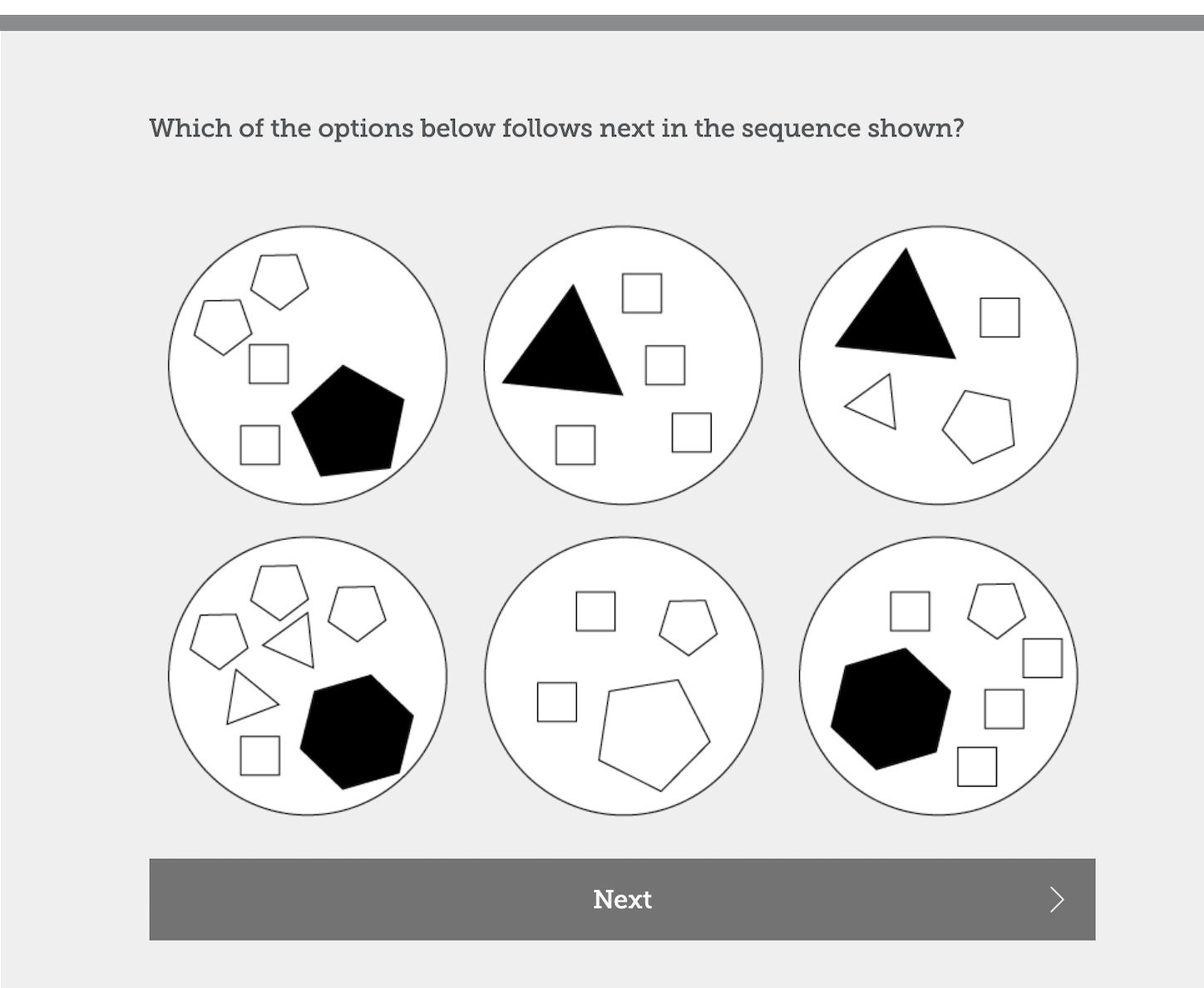
Task: Select the circle with large white pentagon
Action: [x=623, y=675]
